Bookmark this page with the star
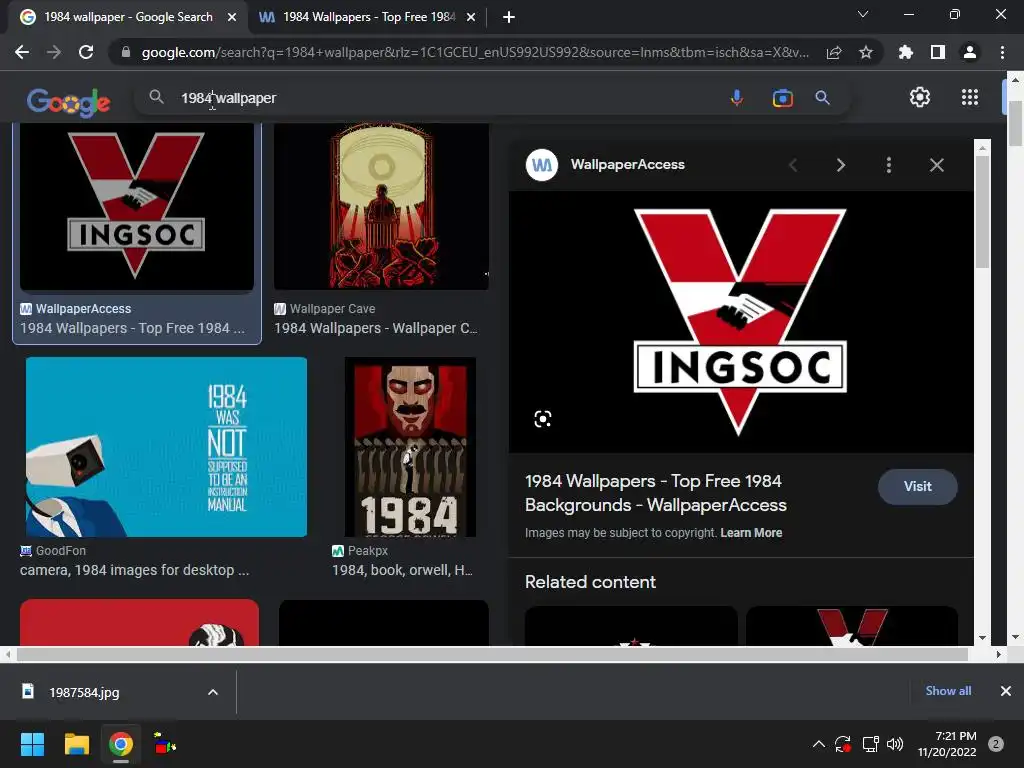 coord(866,52)
